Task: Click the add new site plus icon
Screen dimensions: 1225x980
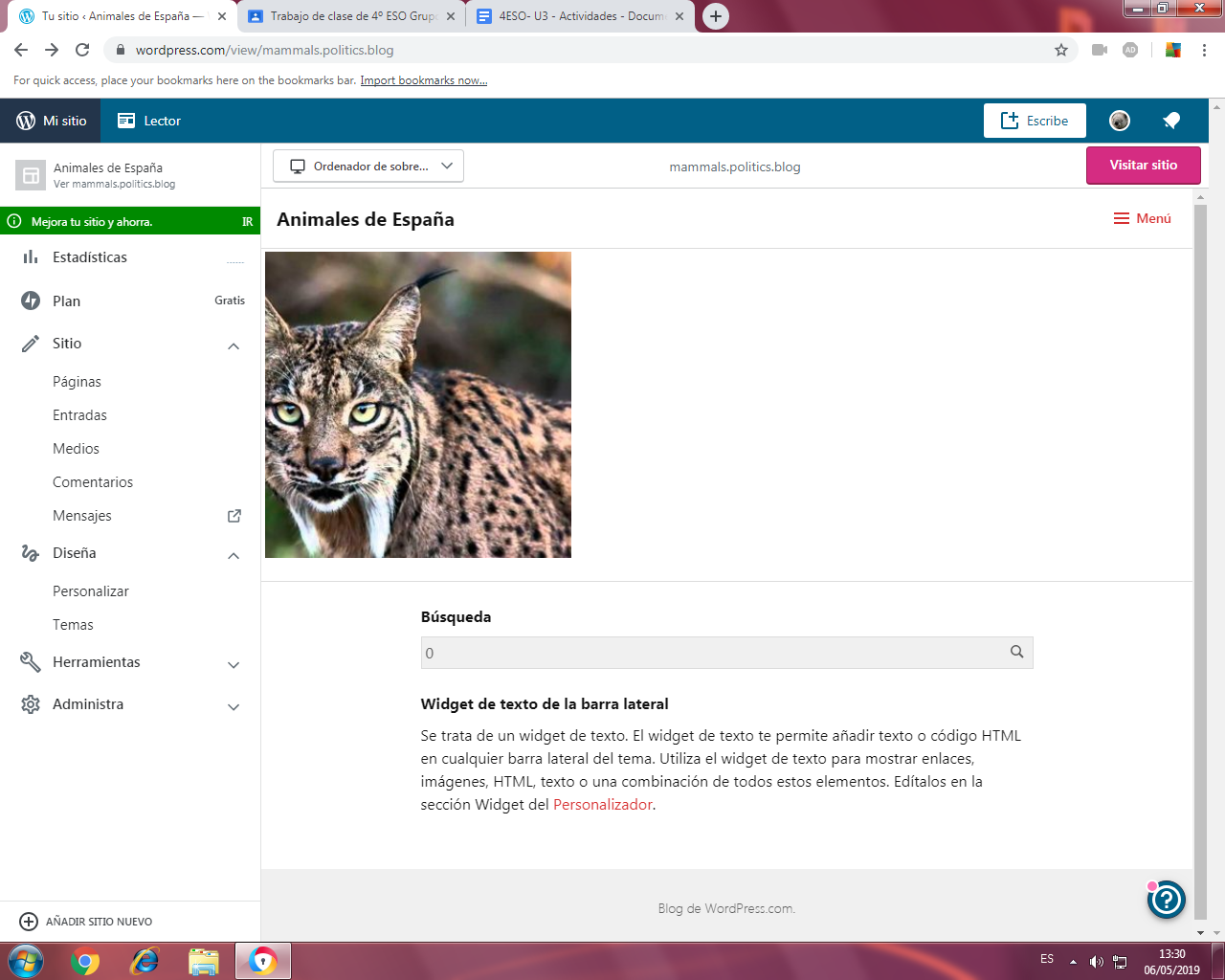Action: point(29,922)
